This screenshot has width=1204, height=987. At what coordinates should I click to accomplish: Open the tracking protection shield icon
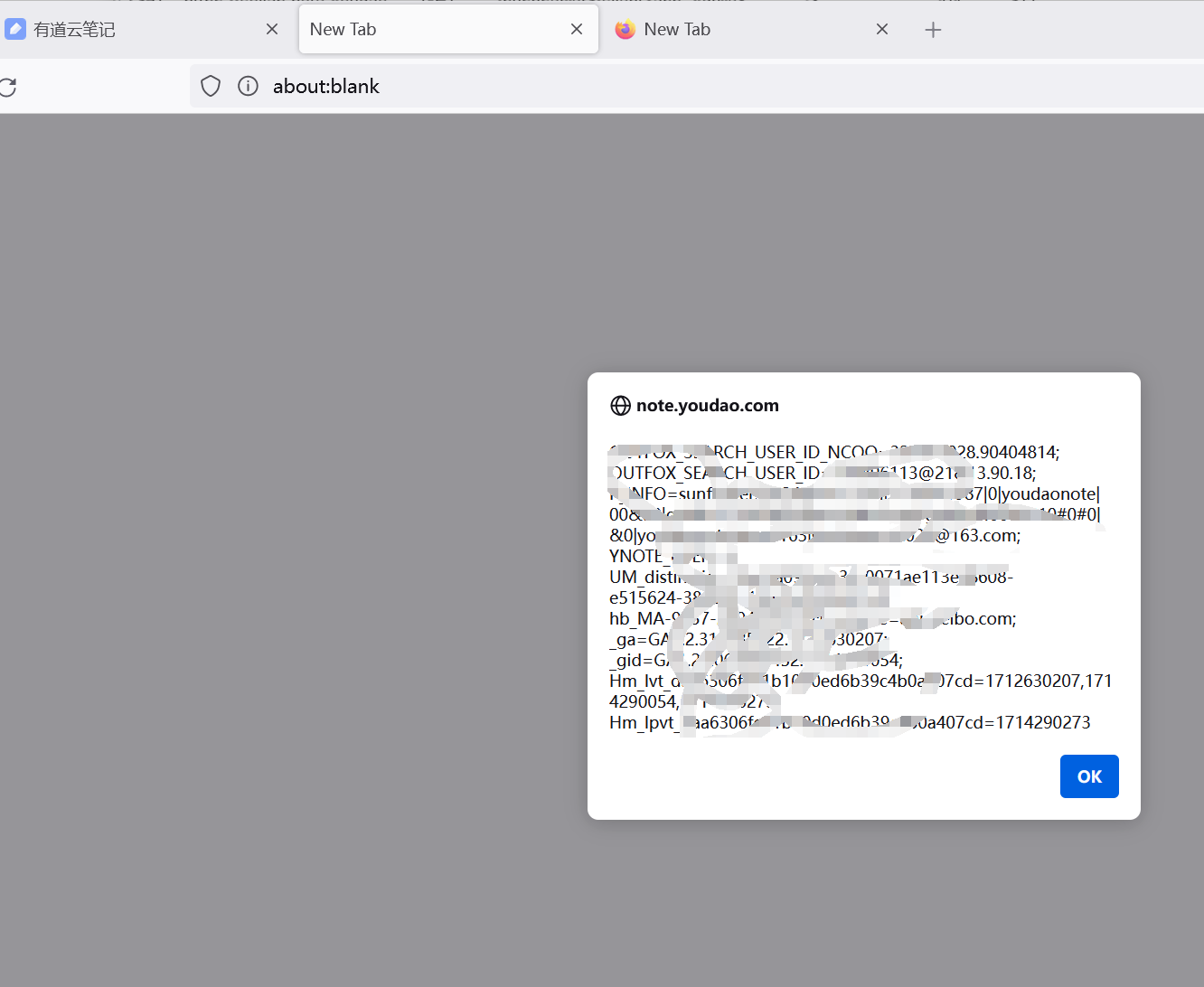point(211,86)
